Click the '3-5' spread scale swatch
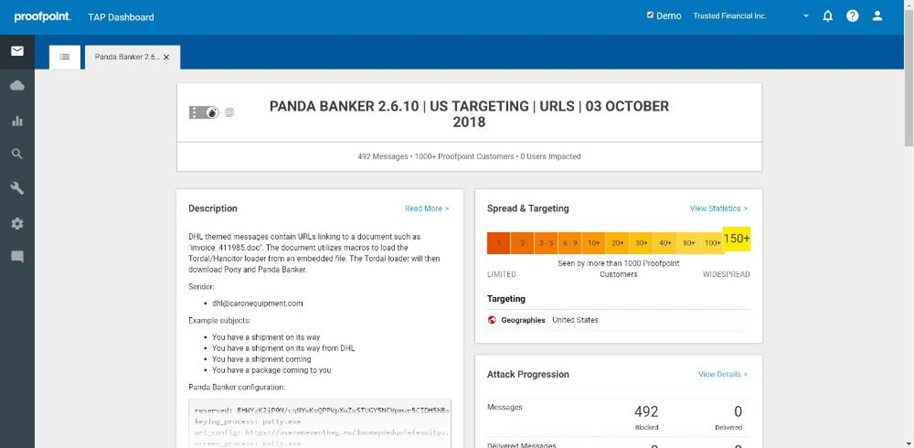This screenshot has width=914, height=448. 547,243
